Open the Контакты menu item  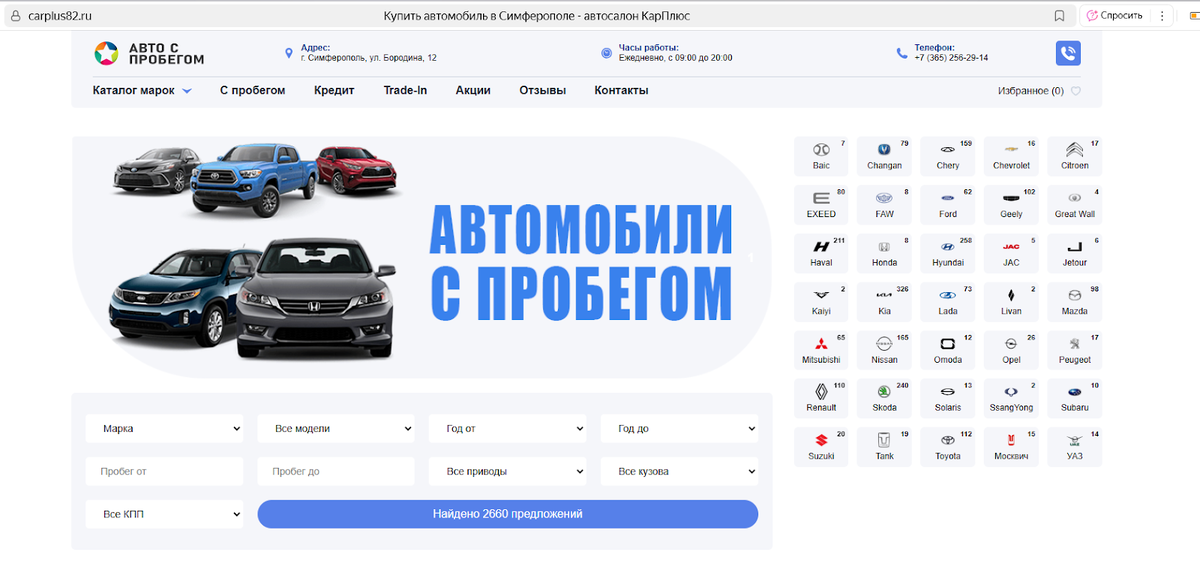pos(621,90)
